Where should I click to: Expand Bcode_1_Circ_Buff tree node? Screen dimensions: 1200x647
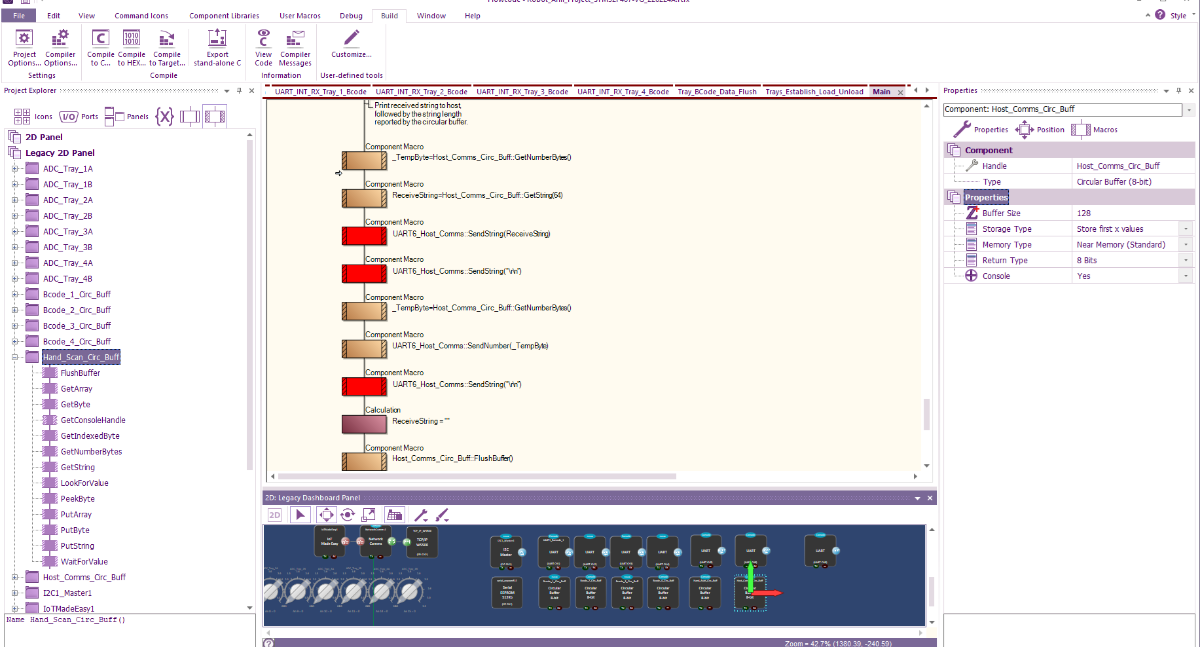[x=16, y=294]
